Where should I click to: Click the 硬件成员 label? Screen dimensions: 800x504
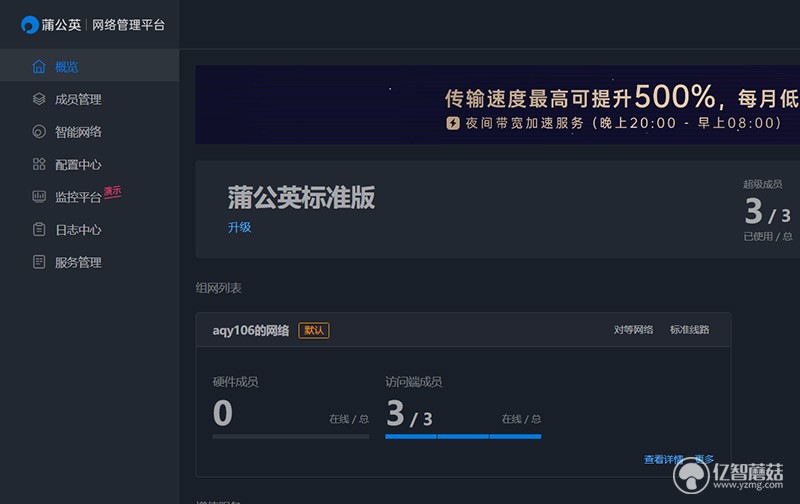coord(235,382)
